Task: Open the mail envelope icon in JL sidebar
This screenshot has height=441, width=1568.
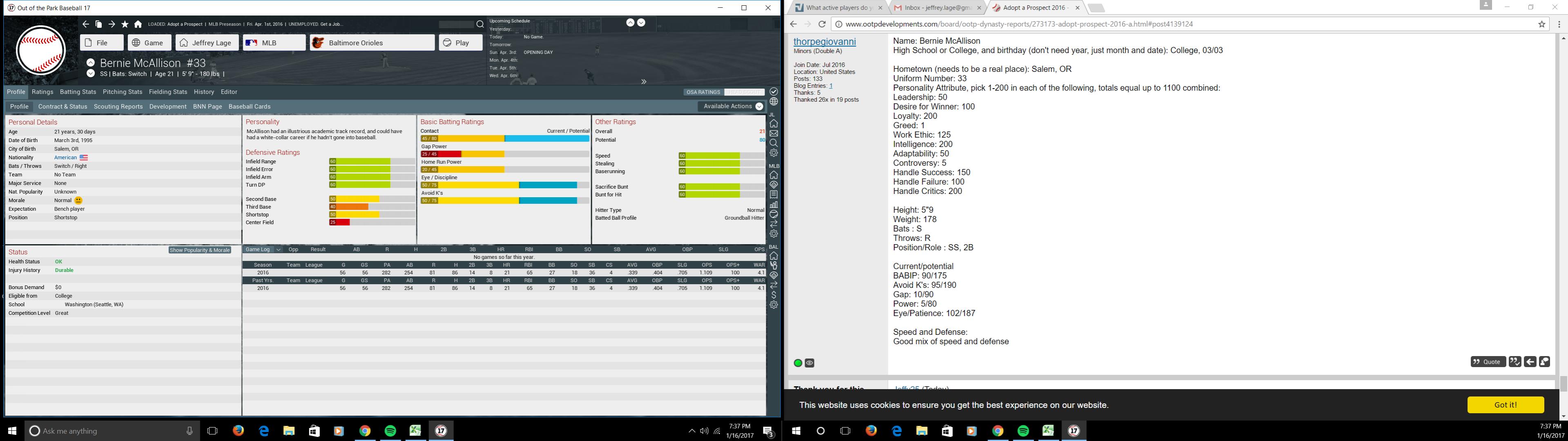Action: pyautogui.click(x=774, y=133)
